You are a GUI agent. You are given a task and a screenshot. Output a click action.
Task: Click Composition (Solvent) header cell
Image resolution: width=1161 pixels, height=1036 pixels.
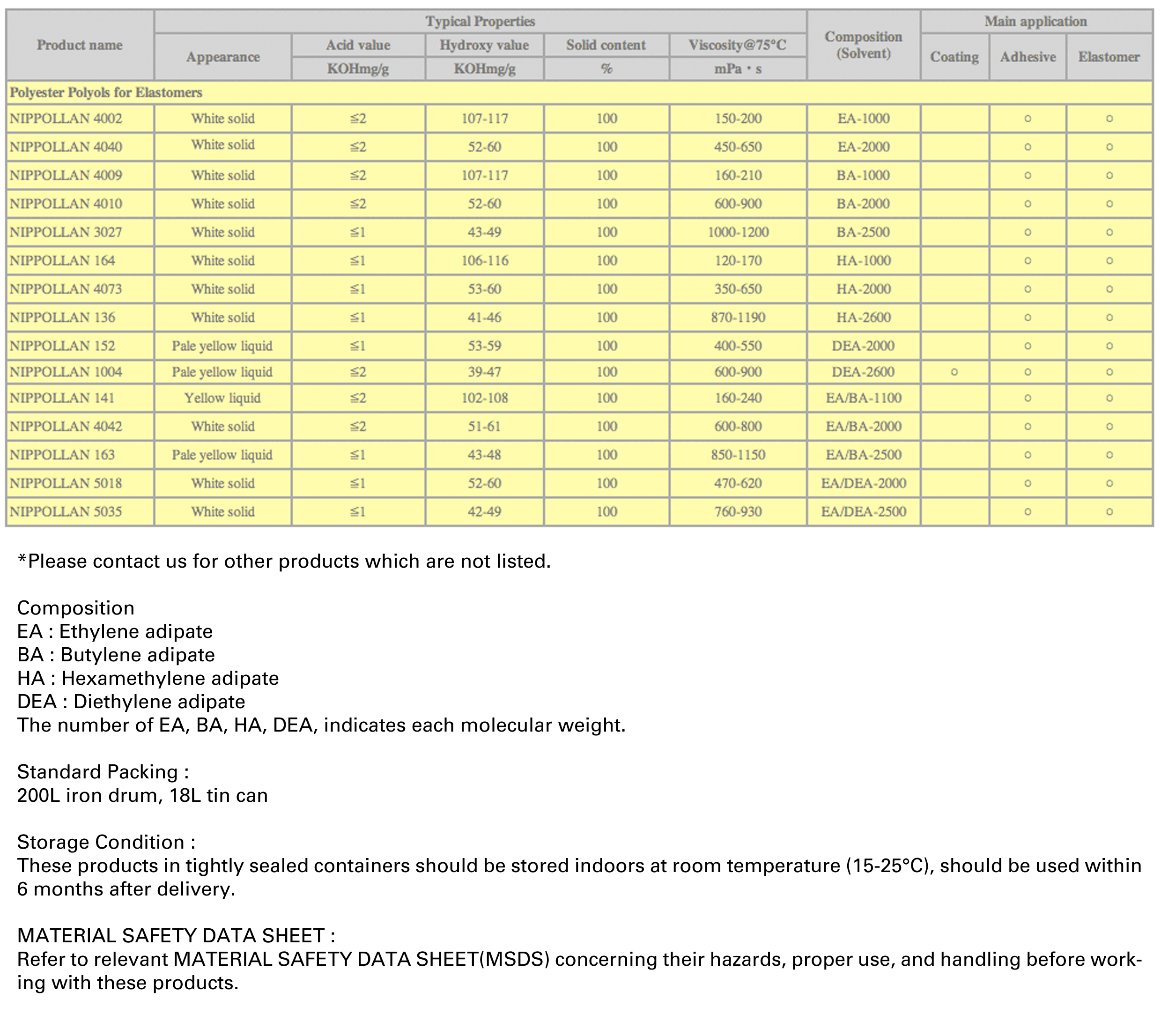[863, 45]
